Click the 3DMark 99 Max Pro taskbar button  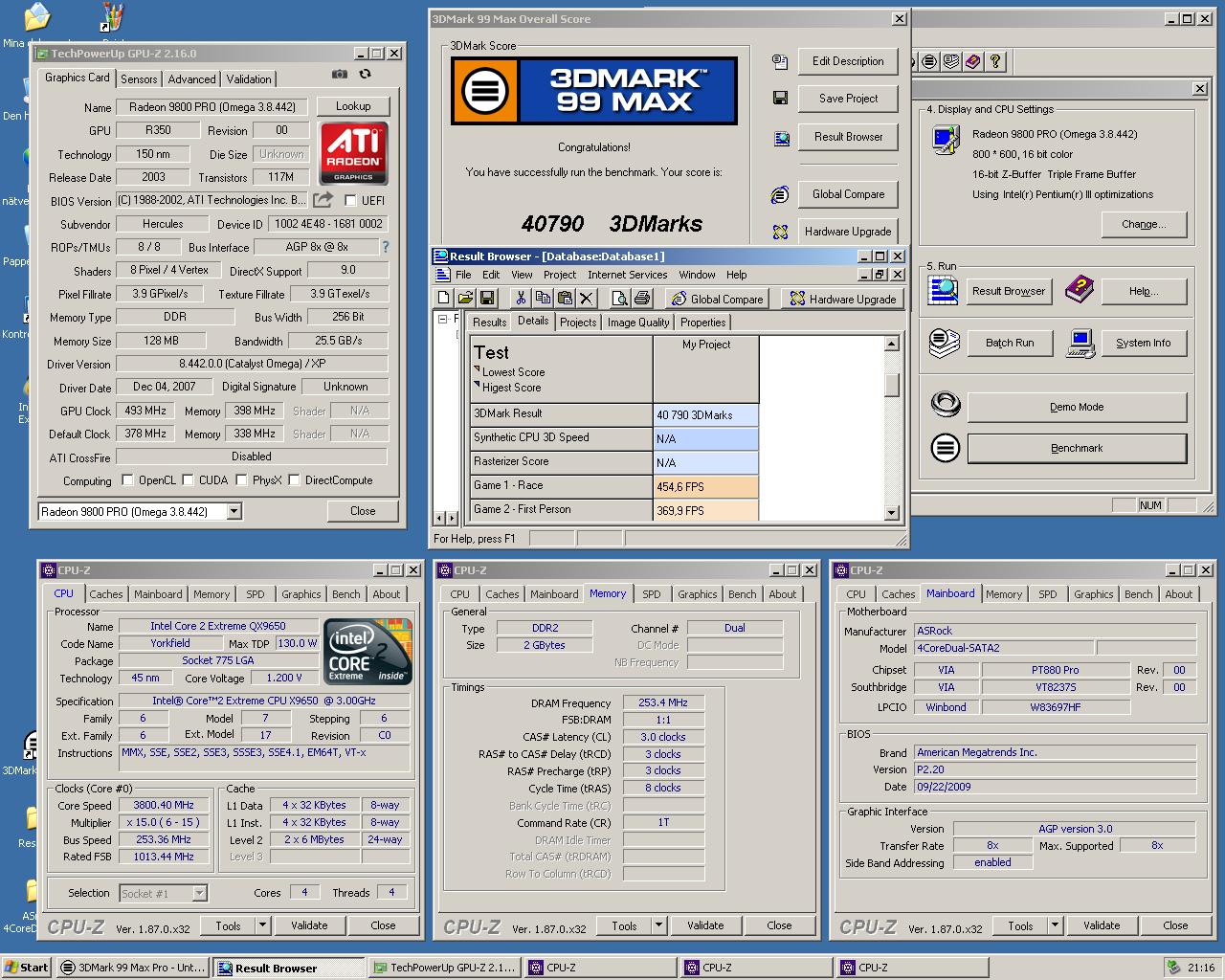[x=132, y=968]
